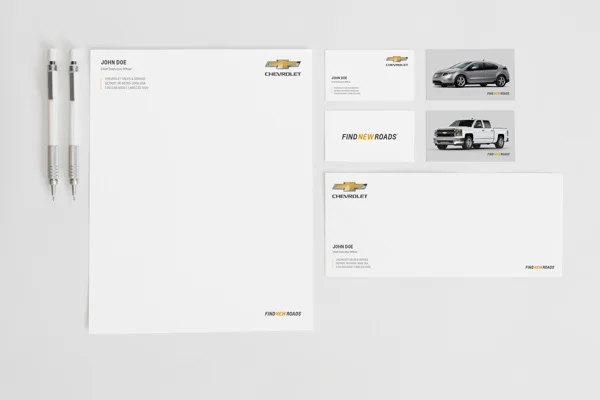Select the silver hatchback car card
Viewport: 600px width, 400px height.
pos(470,75)
